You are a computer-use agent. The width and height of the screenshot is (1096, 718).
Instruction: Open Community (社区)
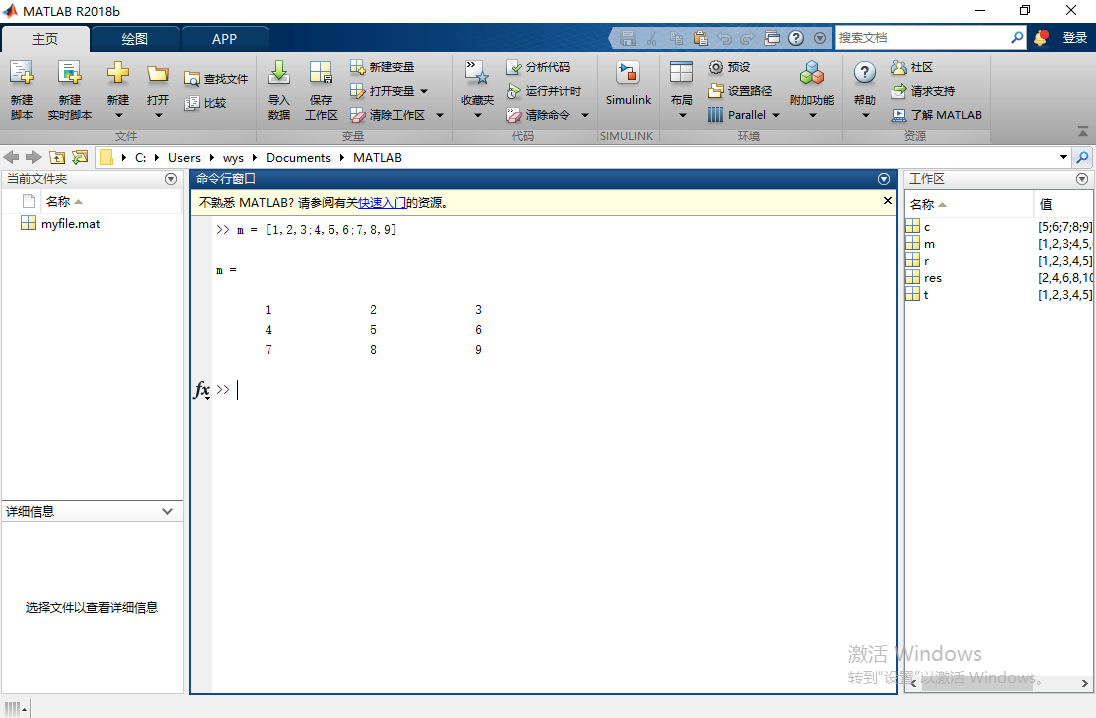[x=912, y=67]
